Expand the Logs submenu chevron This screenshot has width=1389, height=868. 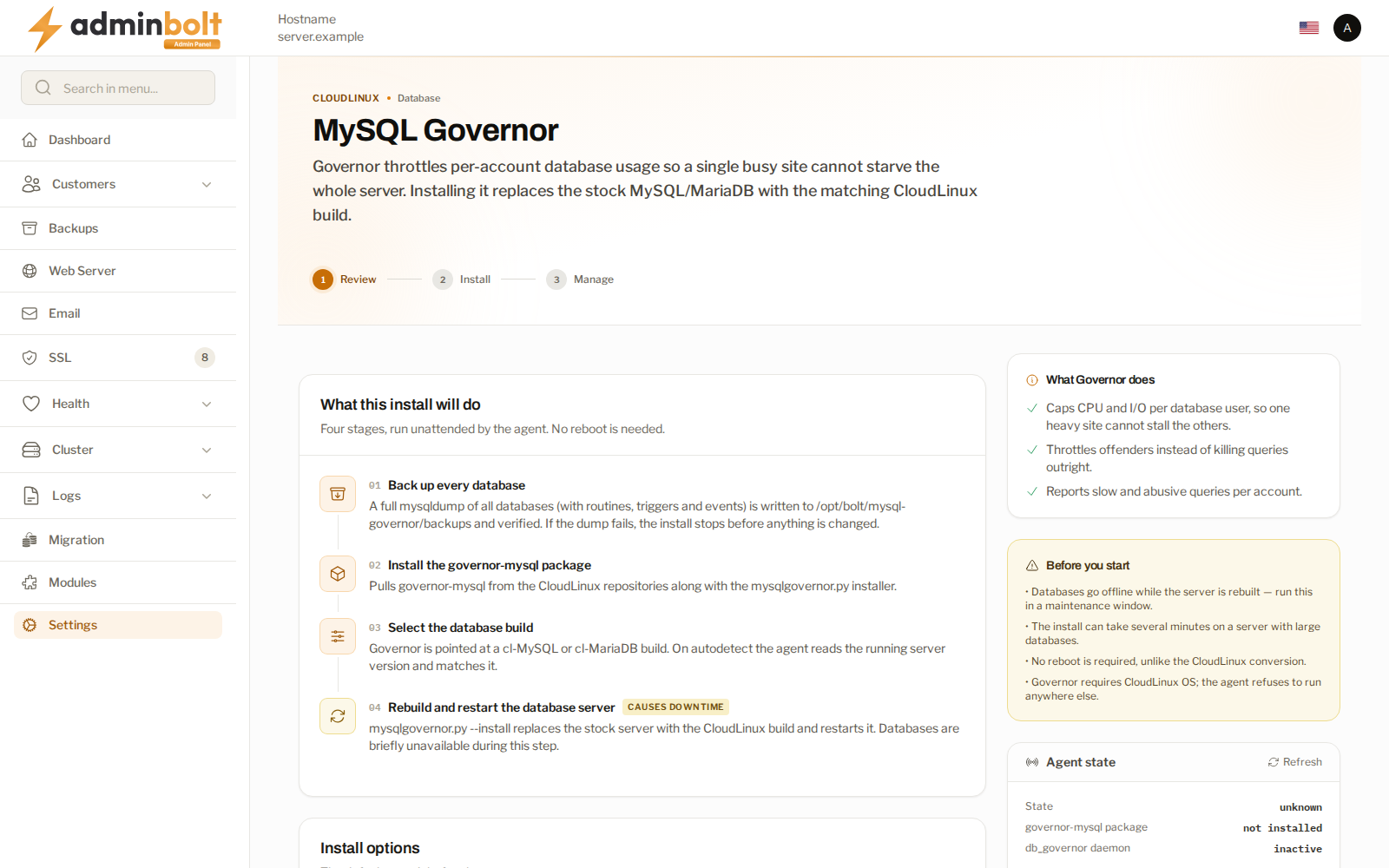(207, 496)
